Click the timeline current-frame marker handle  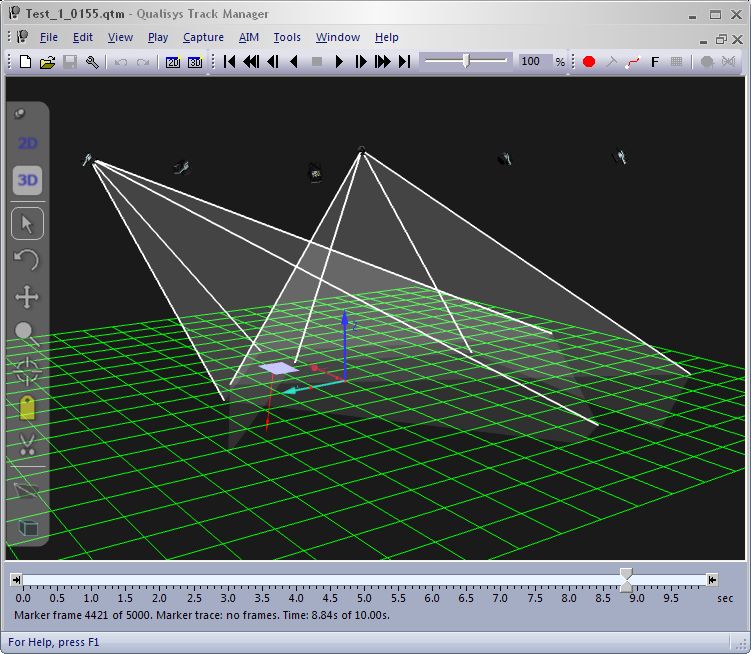click(x=626, y=579)
